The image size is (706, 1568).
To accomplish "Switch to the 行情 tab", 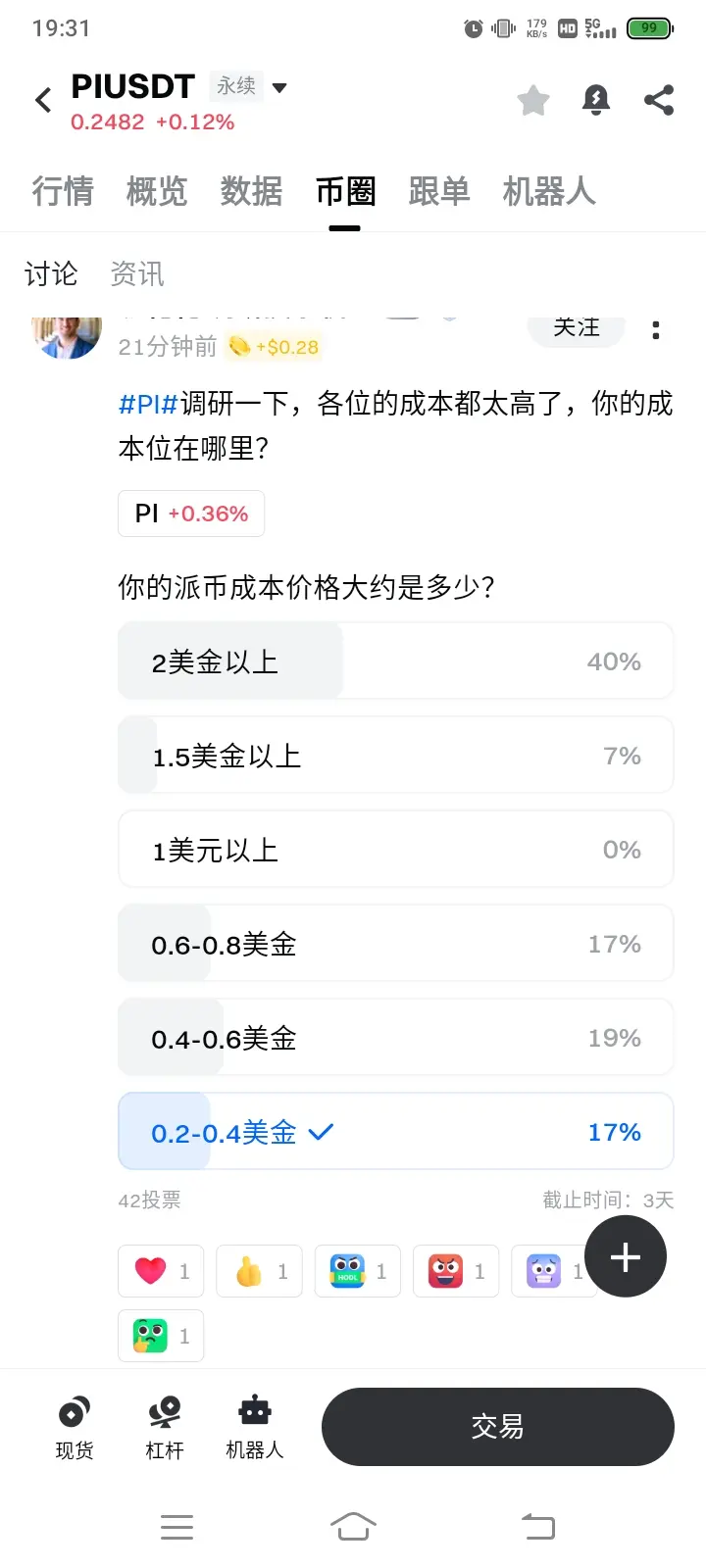I will pos(63,191).
